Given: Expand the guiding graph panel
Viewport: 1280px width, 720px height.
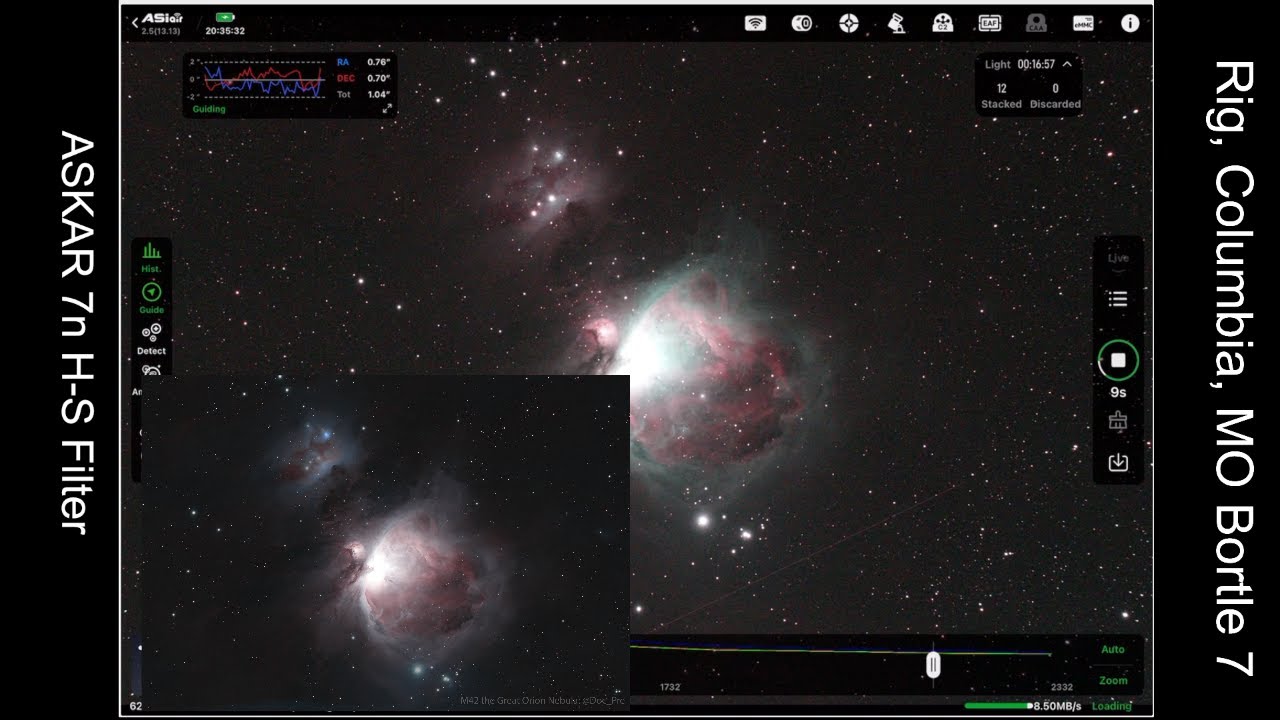Looking at the screenshot, I should click(x=387, y=108).
